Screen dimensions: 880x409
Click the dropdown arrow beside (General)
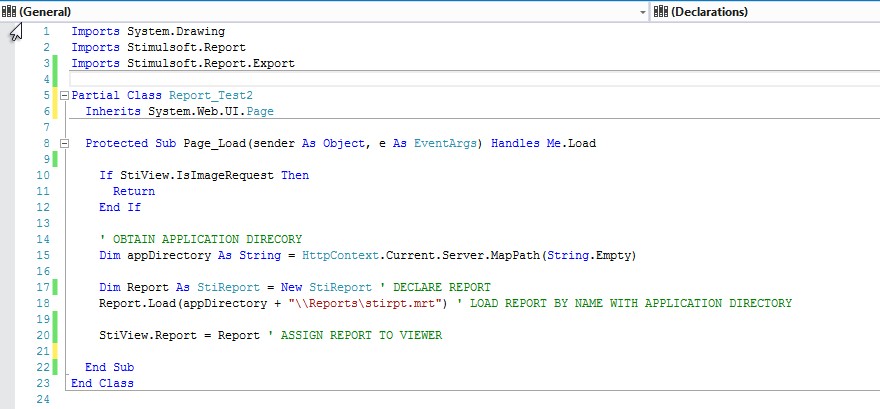643,12
